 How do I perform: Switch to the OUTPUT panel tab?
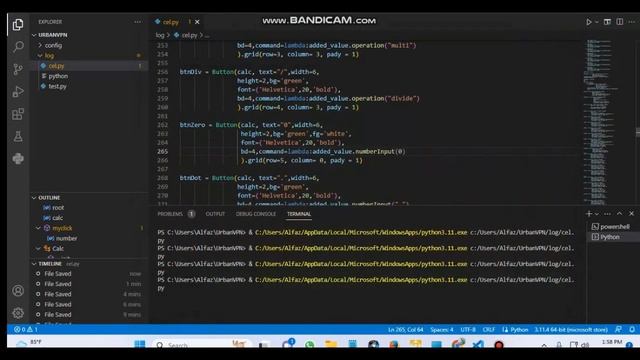[x=215, y=214]
